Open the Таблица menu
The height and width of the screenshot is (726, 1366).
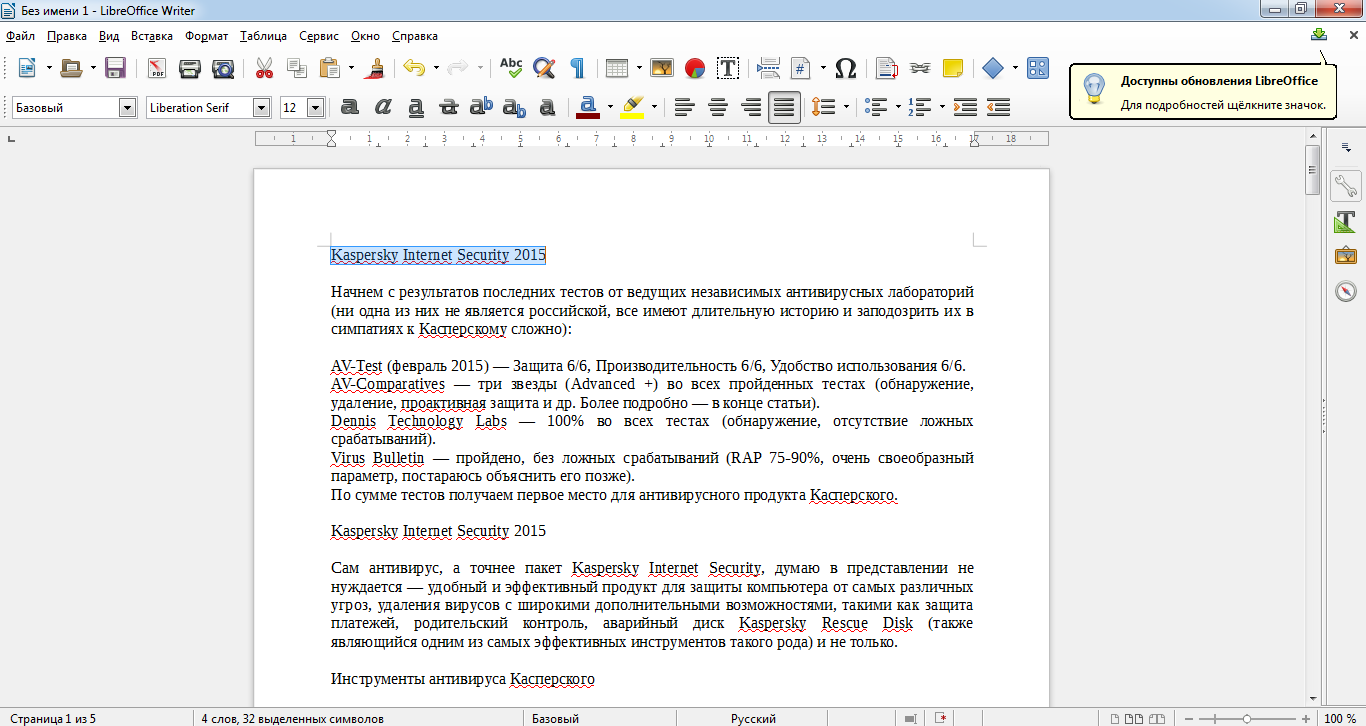point(263,36)
